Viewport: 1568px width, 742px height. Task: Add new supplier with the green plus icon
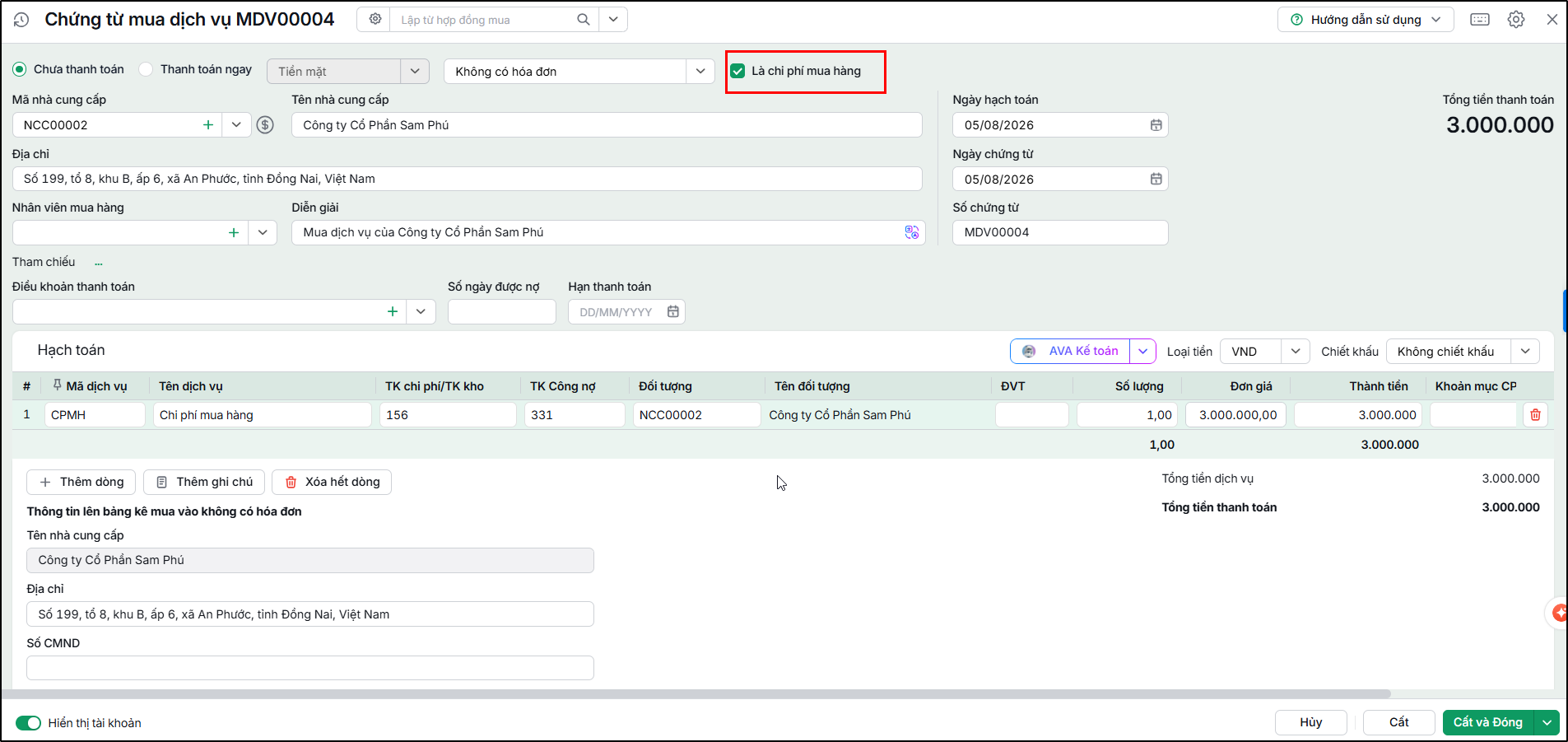tap(208, 125)
